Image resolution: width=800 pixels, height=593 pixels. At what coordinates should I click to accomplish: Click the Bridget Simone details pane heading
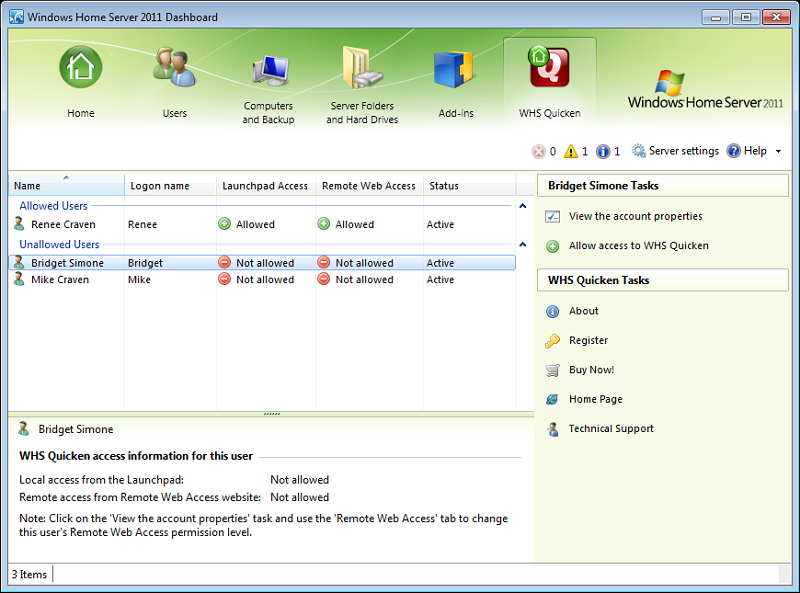coord(76,430)
